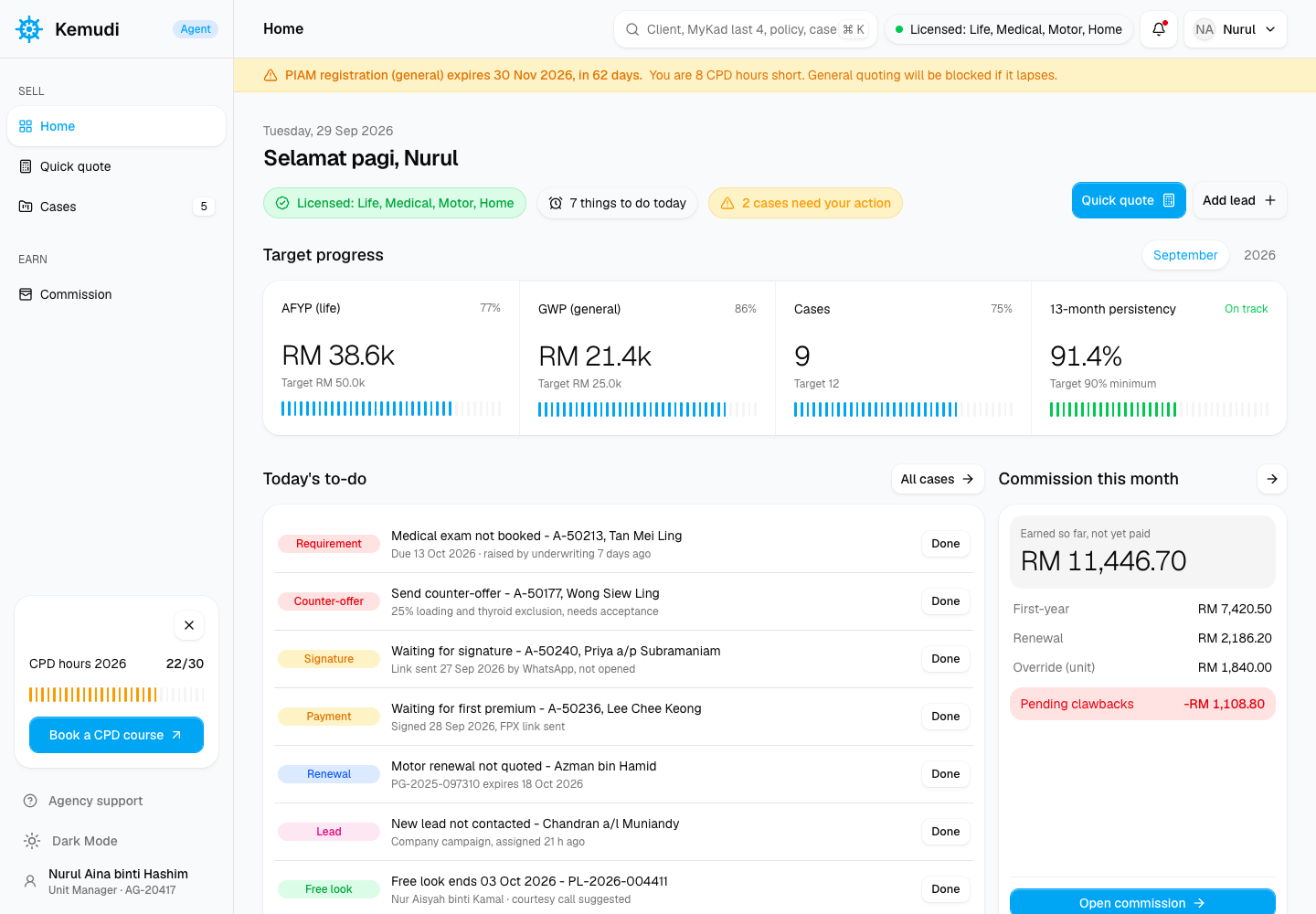
Task: Click the Licensed green chip under greeting
Action: click(x=395, y=203)
